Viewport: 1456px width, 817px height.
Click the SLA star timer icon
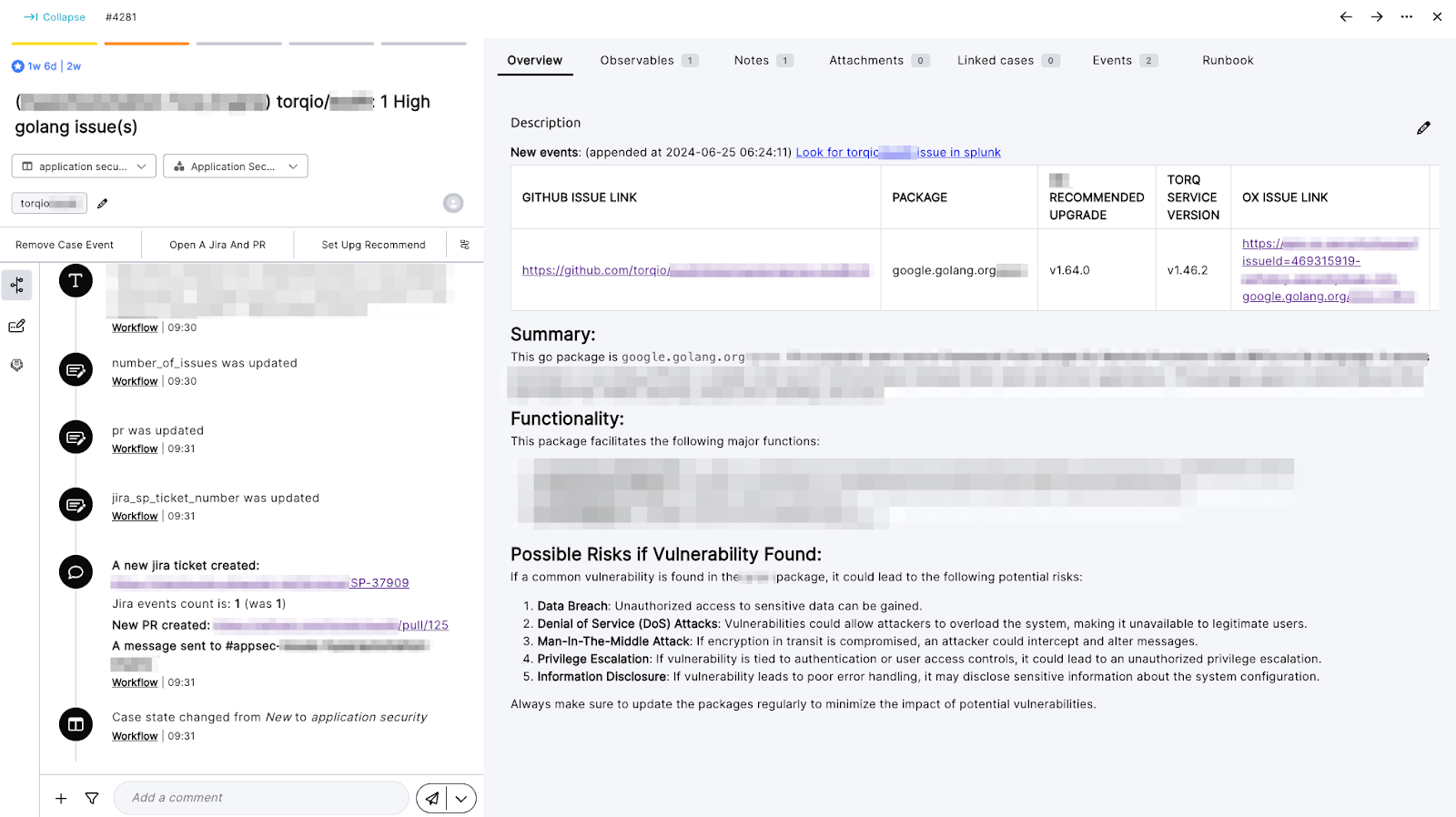(x=17, y=66)
